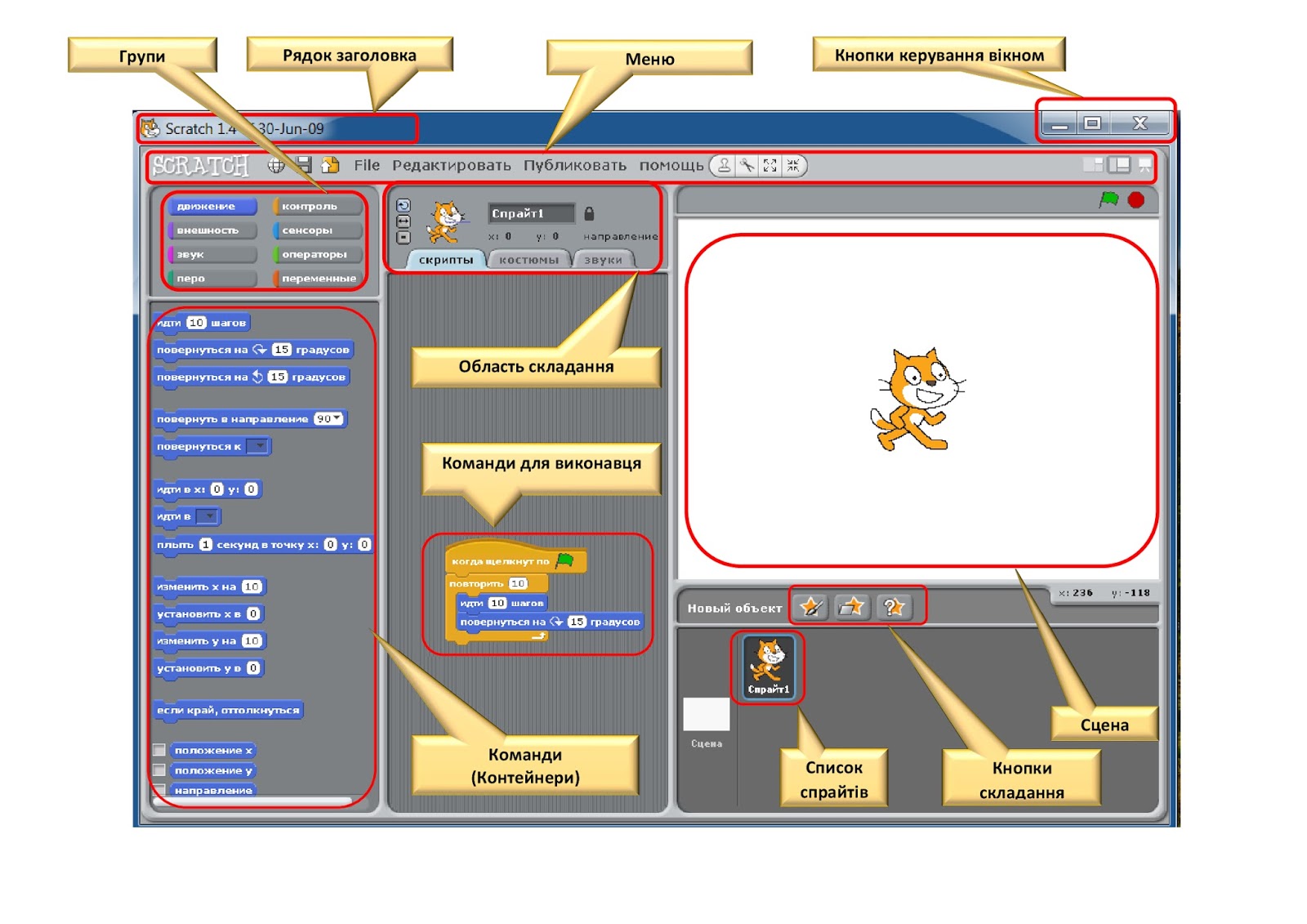Select the движение block category
1307x924 pixels.
pyautogui.click(x=212, y=207)
